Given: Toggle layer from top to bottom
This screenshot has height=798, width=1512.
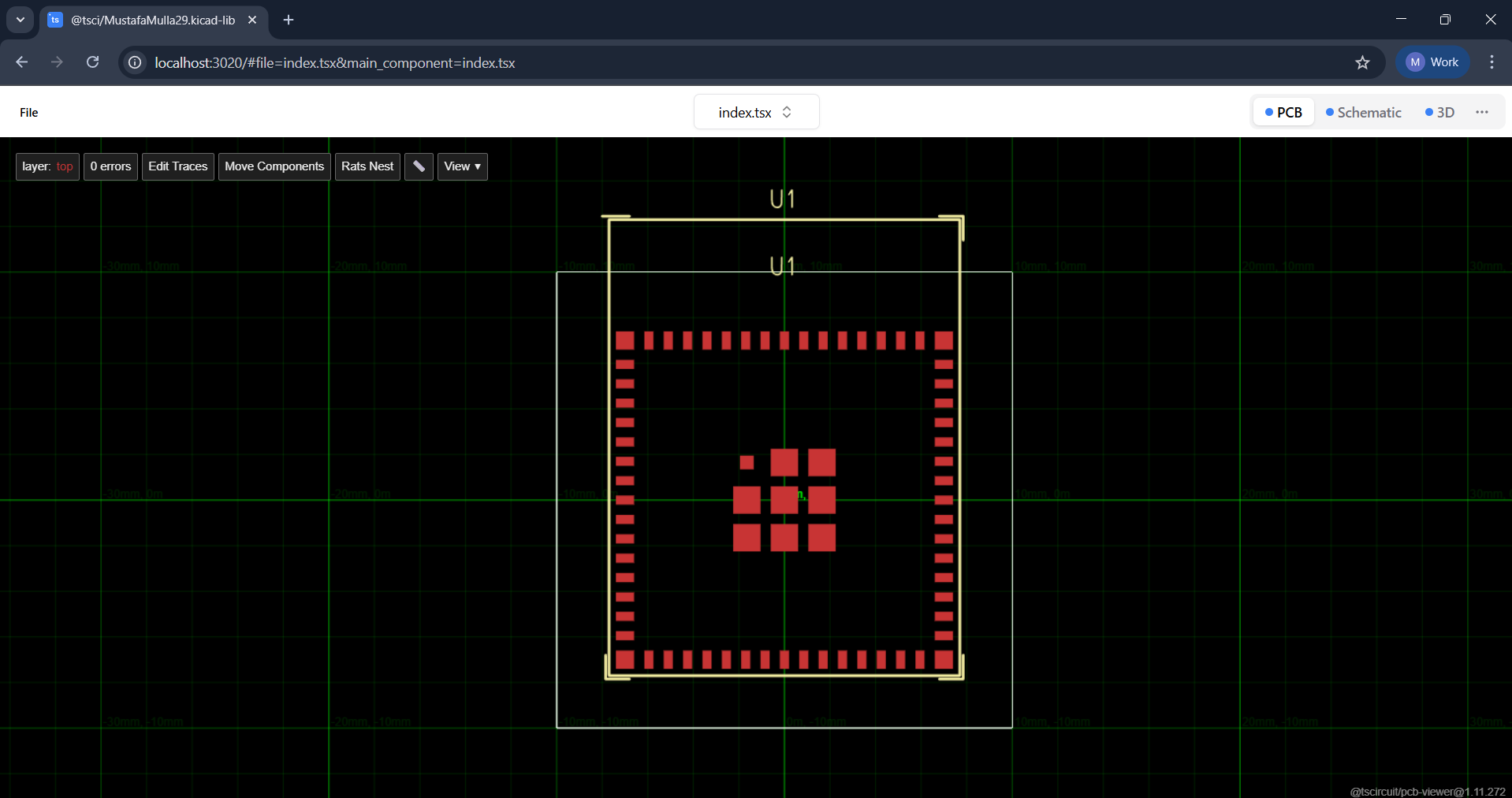Looking at the screenshot, I should 47,166.
